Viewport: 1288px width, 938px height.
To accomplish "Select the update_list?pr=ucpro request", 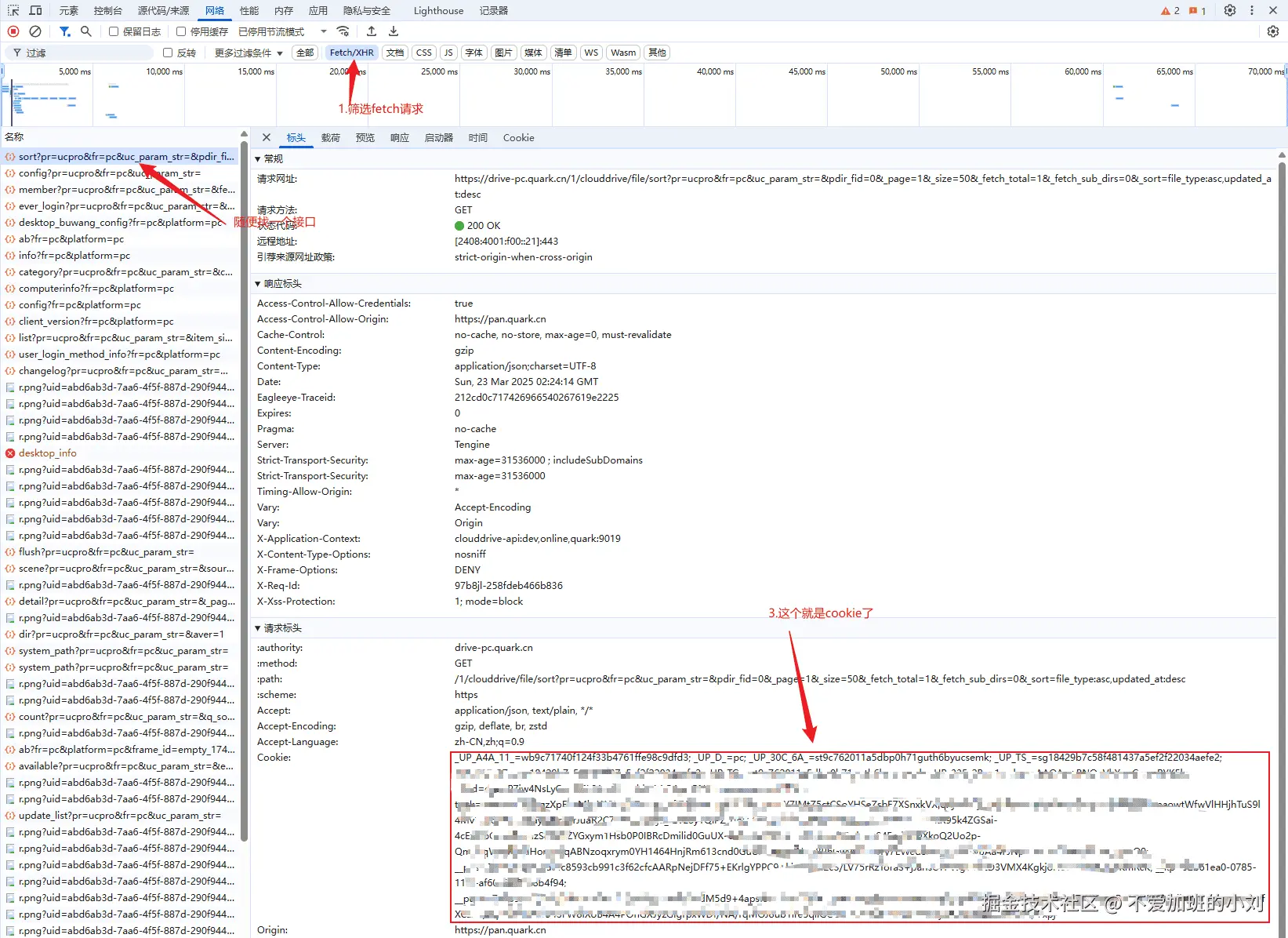I will [x=121, y=816].
